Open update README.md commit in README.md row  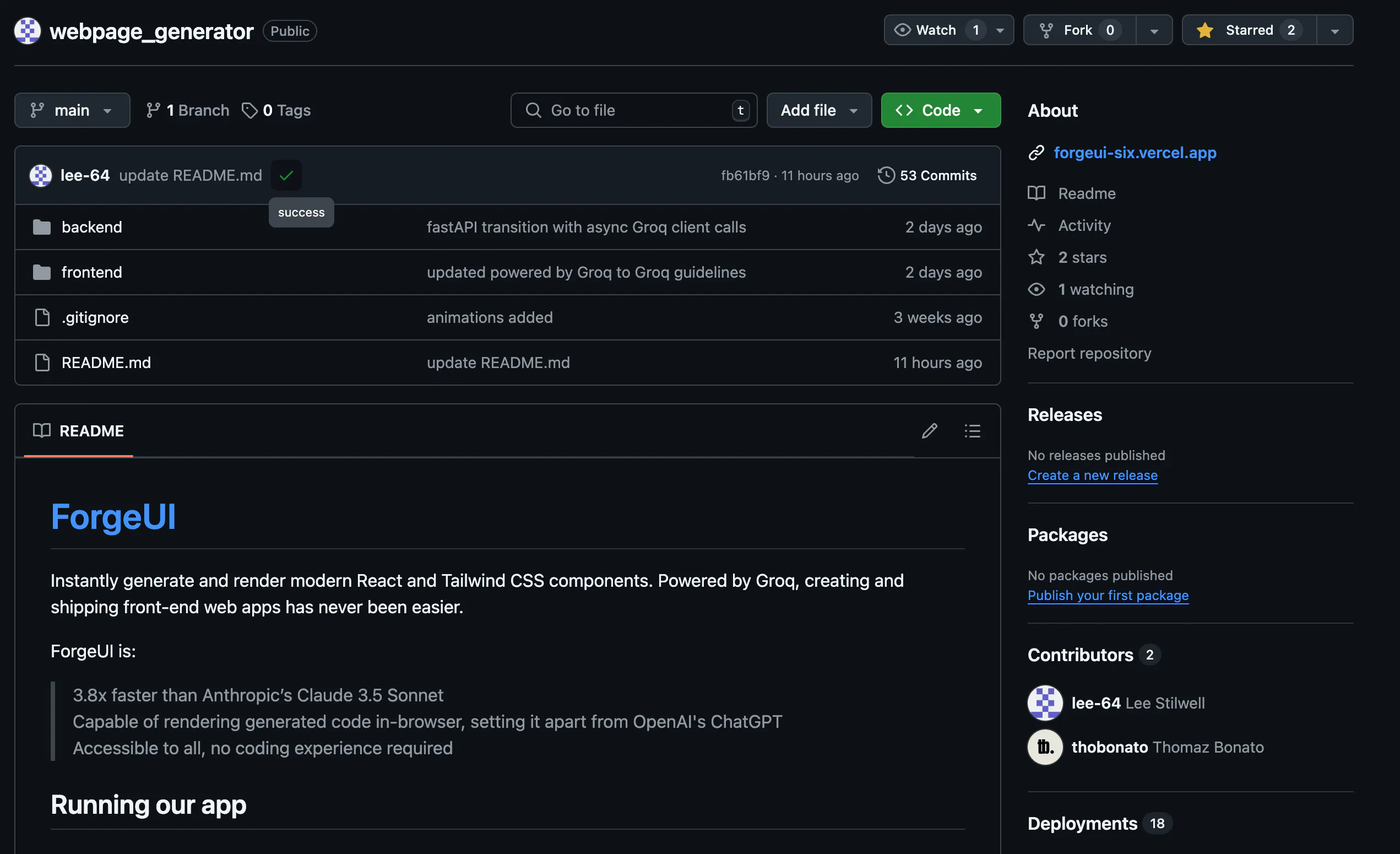[498, 362]
